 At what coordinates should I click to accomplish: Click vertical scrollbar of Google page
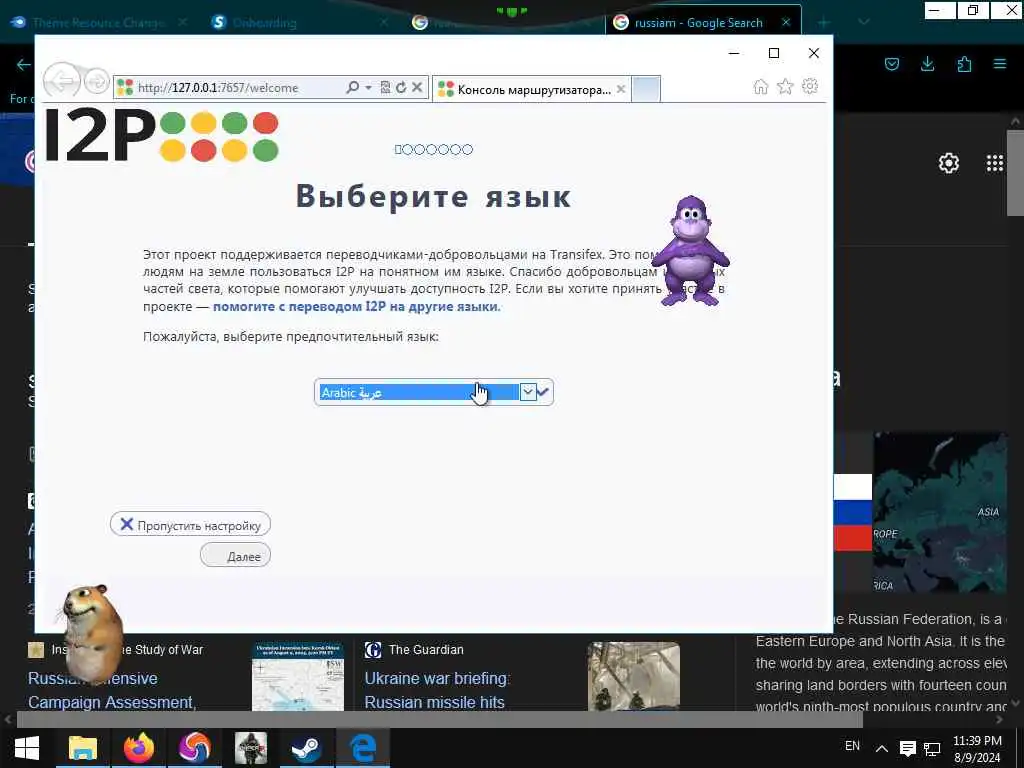click(x=1015, y=172)
